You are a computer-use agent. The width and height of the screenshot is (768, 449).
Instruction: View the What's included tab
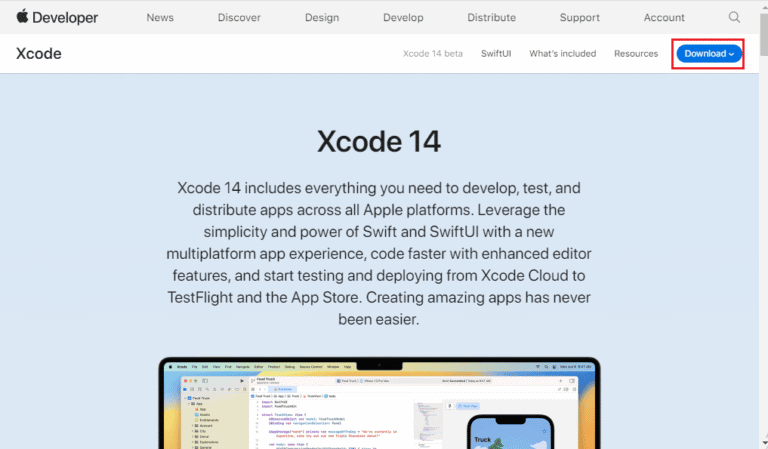tap(562, 53)
